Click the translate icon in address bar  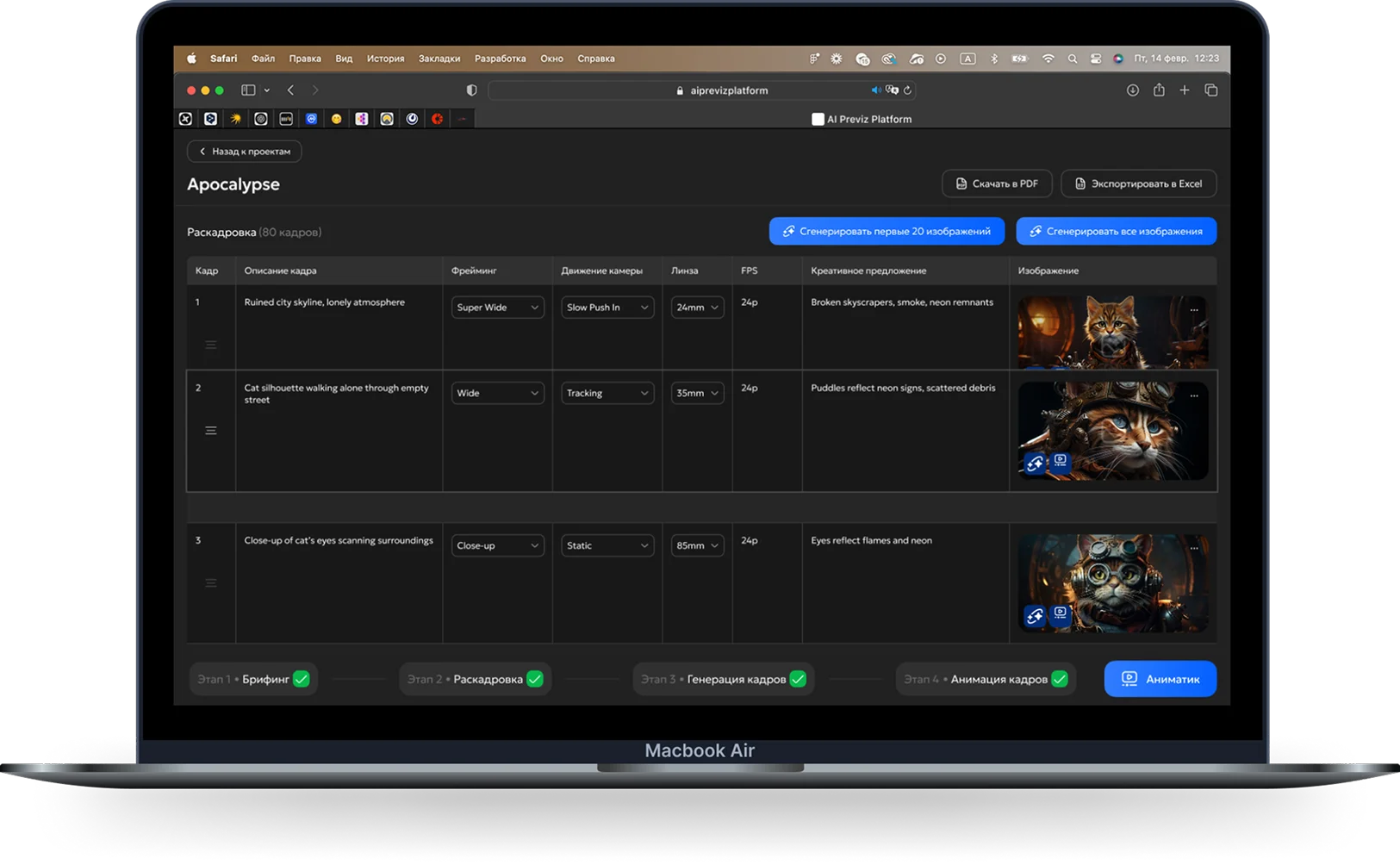click(x=892, y=90)
